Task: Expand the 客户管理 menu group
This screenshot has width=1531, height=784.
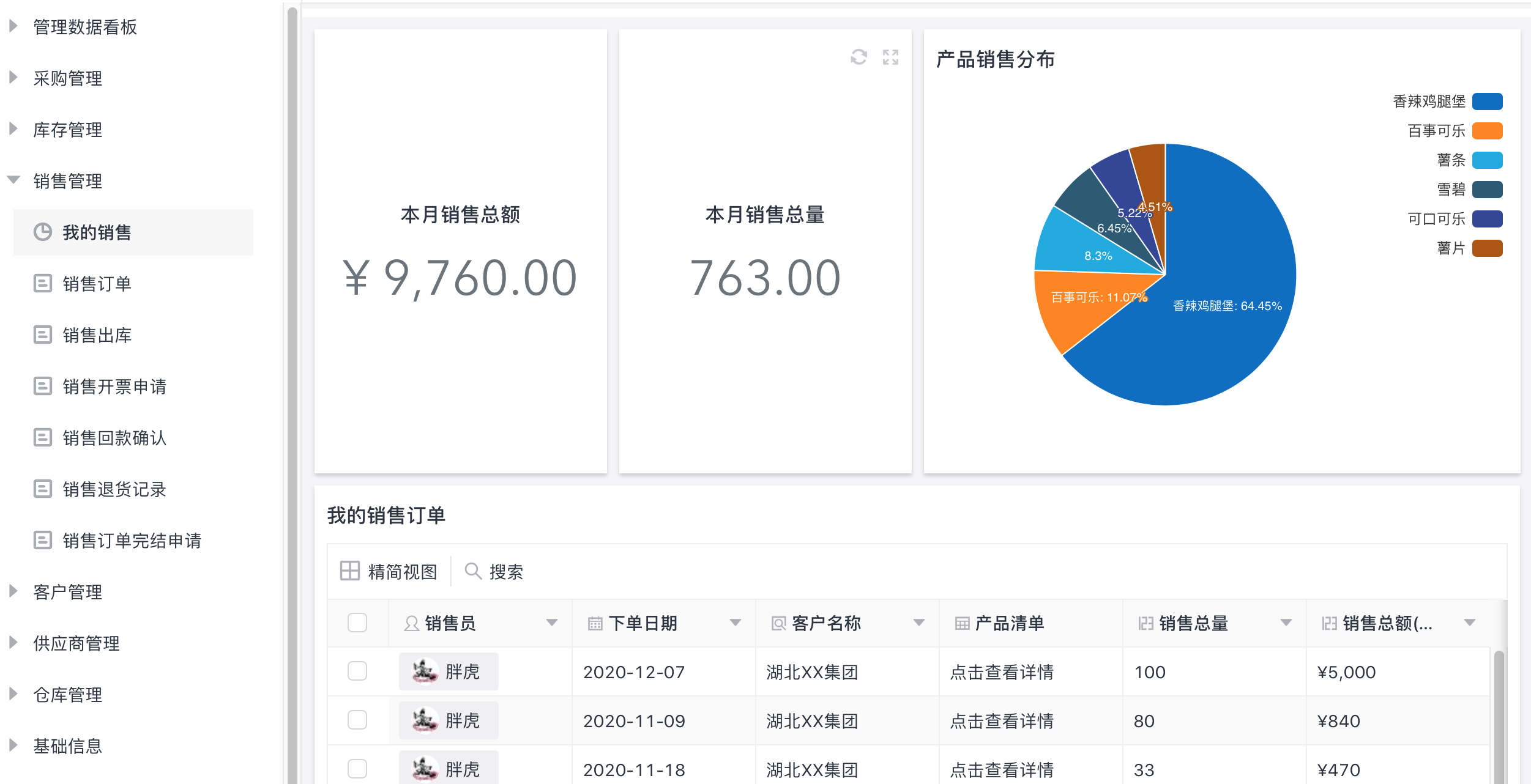Action: click(13, 591)
